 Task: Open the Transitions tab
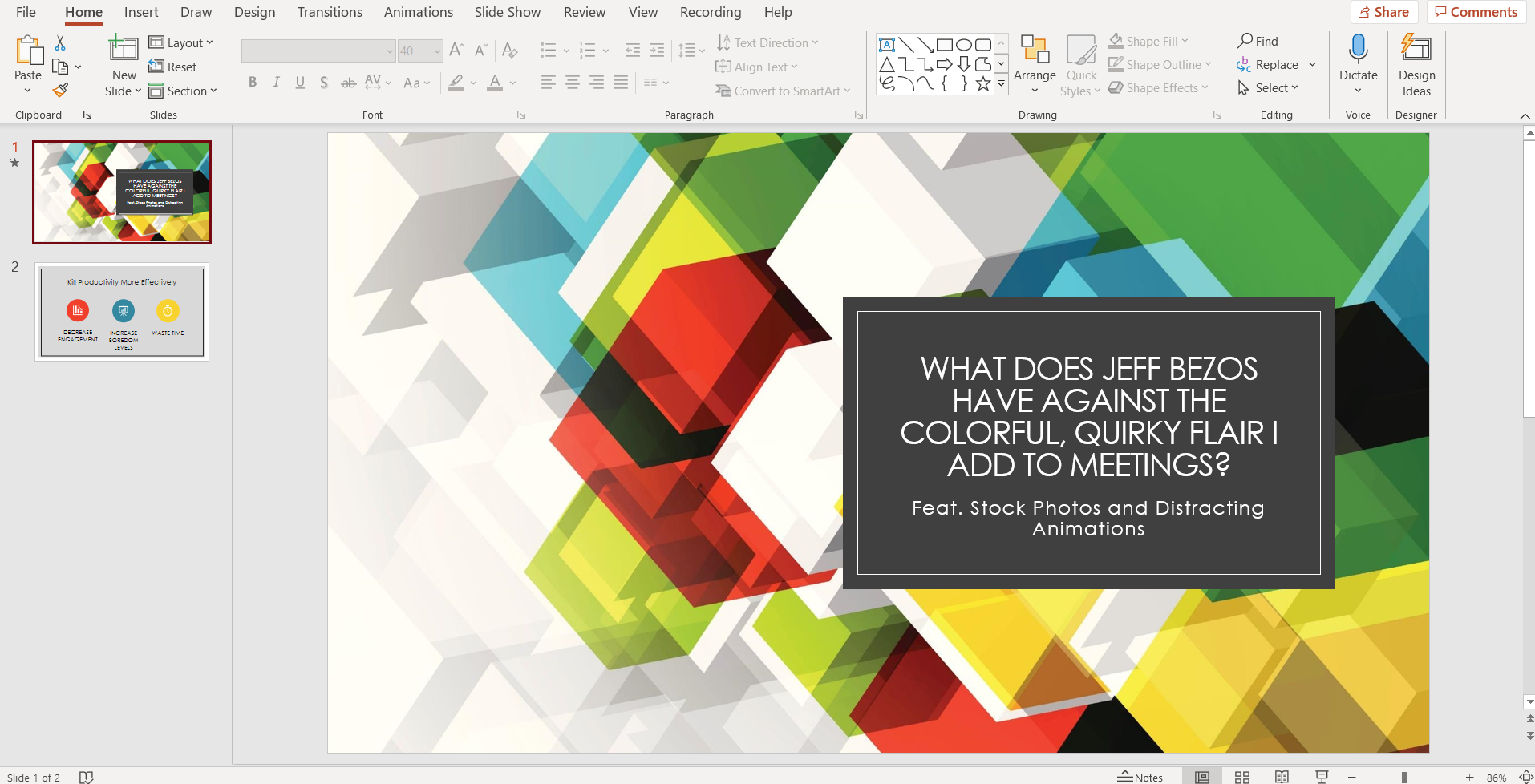coord(330,12)
